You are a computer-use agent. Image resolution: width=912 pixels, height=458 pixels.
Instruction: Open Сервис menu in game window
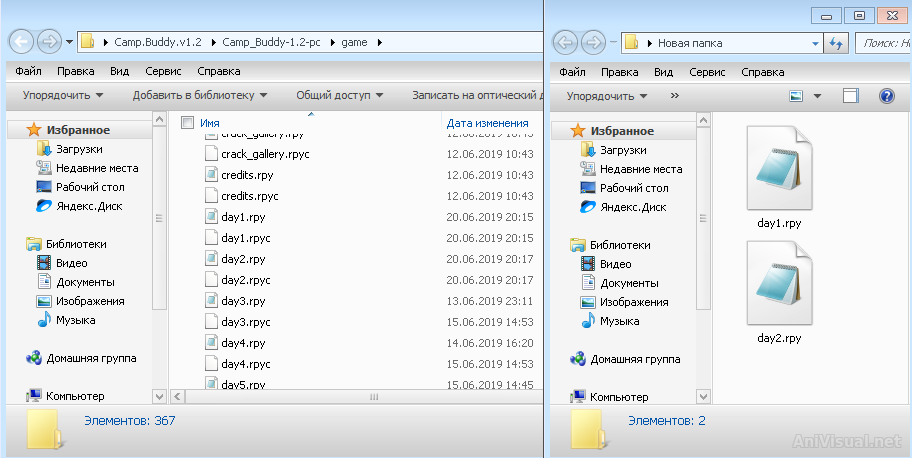(x=163, y=72)
